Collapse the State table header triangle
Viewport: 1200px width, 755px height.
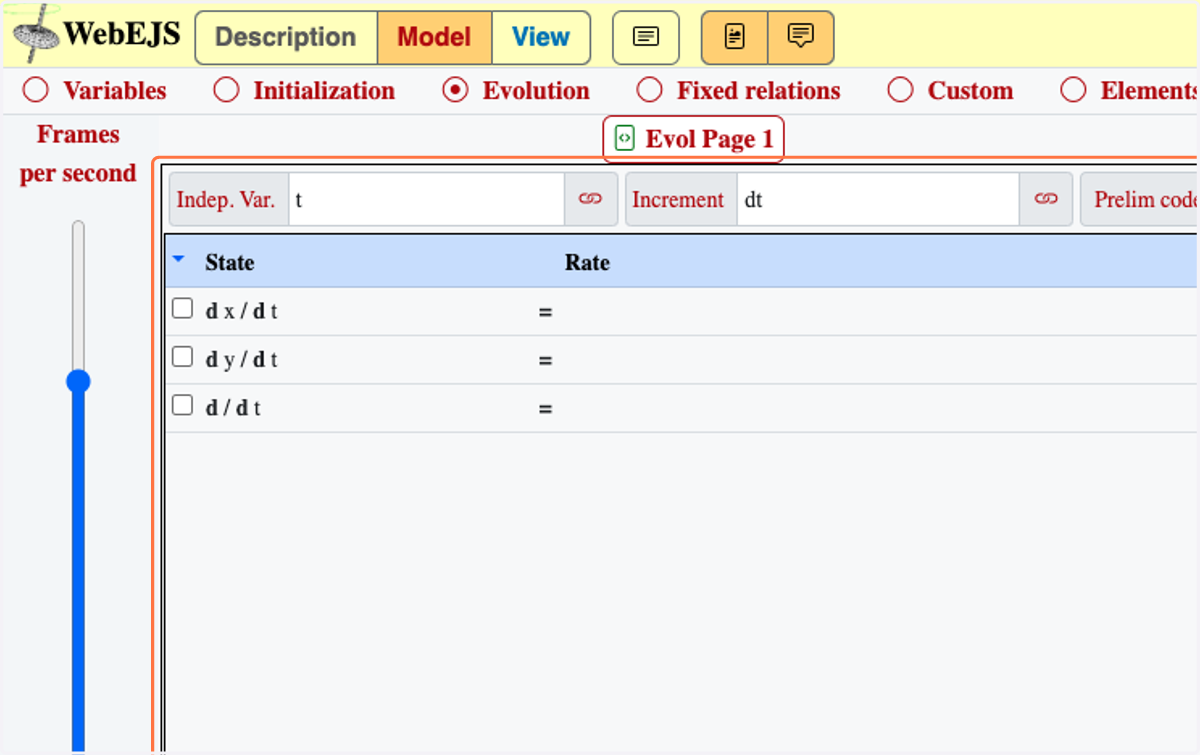179,260
